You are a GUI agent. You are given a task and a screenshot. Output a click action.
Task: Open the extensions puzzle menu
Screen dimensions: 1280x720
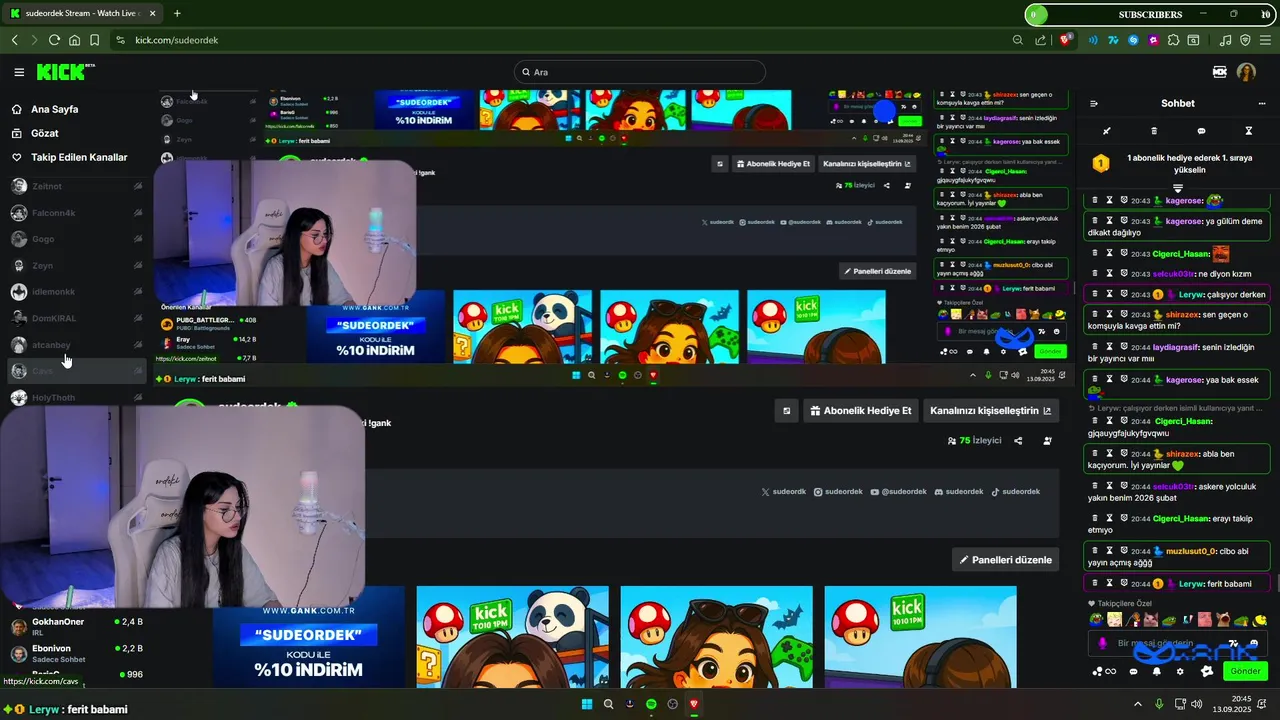[x=1174, y=40]
